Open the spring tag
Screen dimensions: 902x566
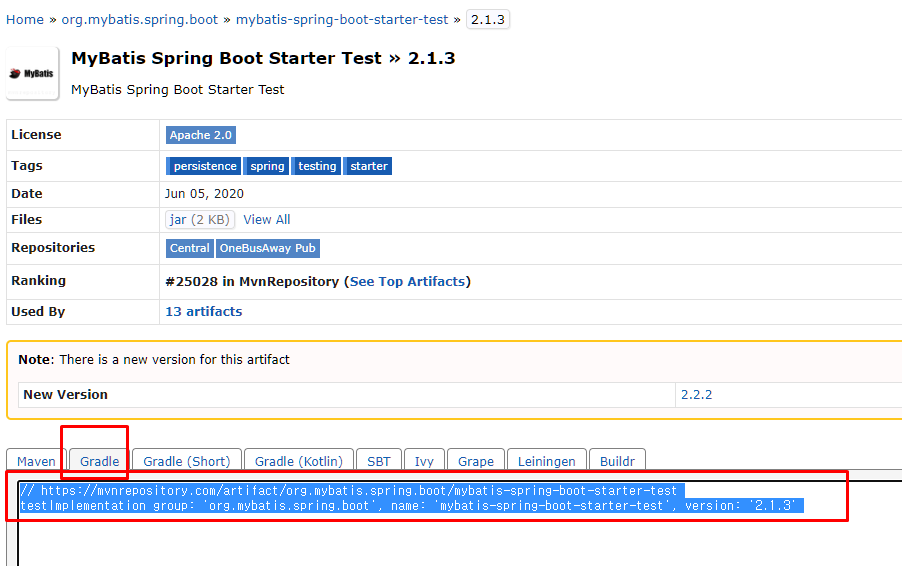click(266, 166)
